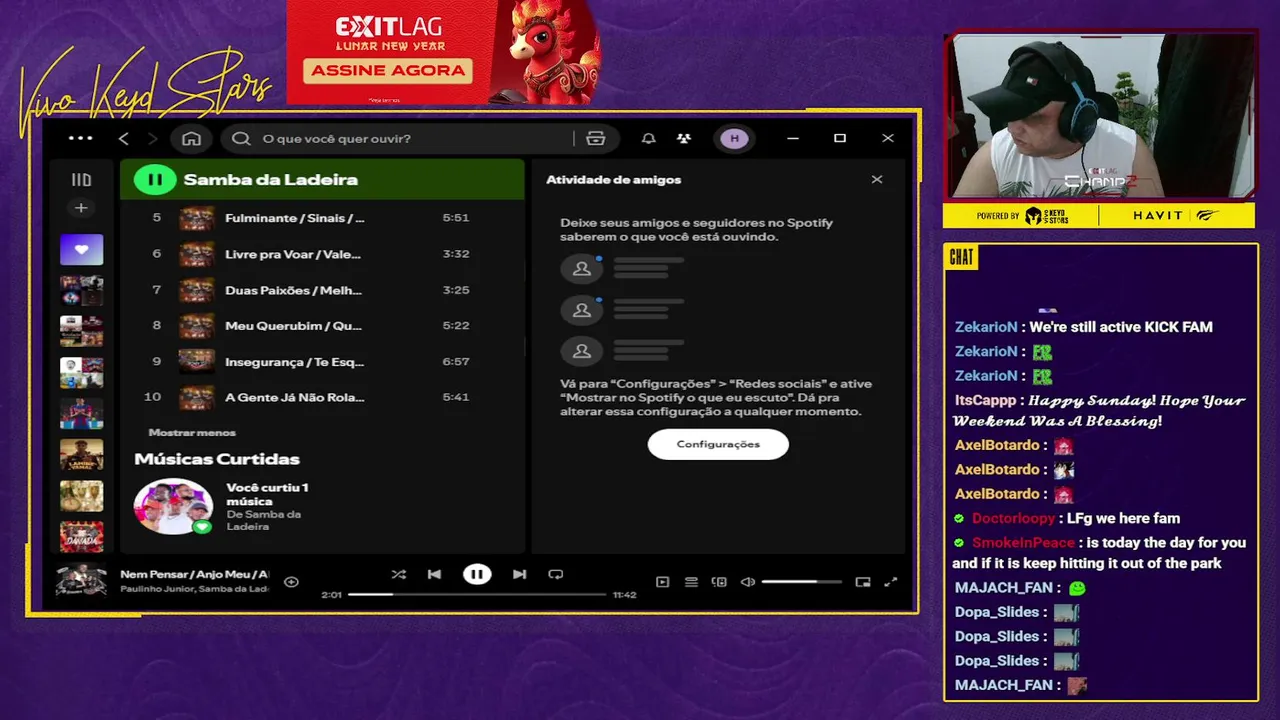This screenshot has width=1280, height=720.
Task: Toggle repeat mode
Action: (x=556, y=574)
